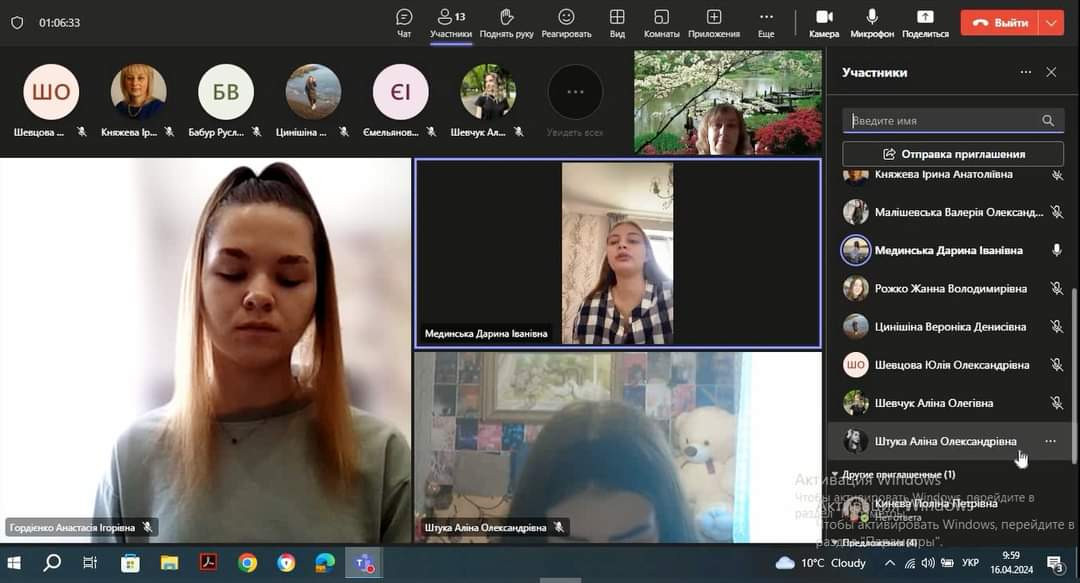This screenshot has width=1080, height=583.
Task: Click Отправка приглашения button
Action: tap(953, 154)
